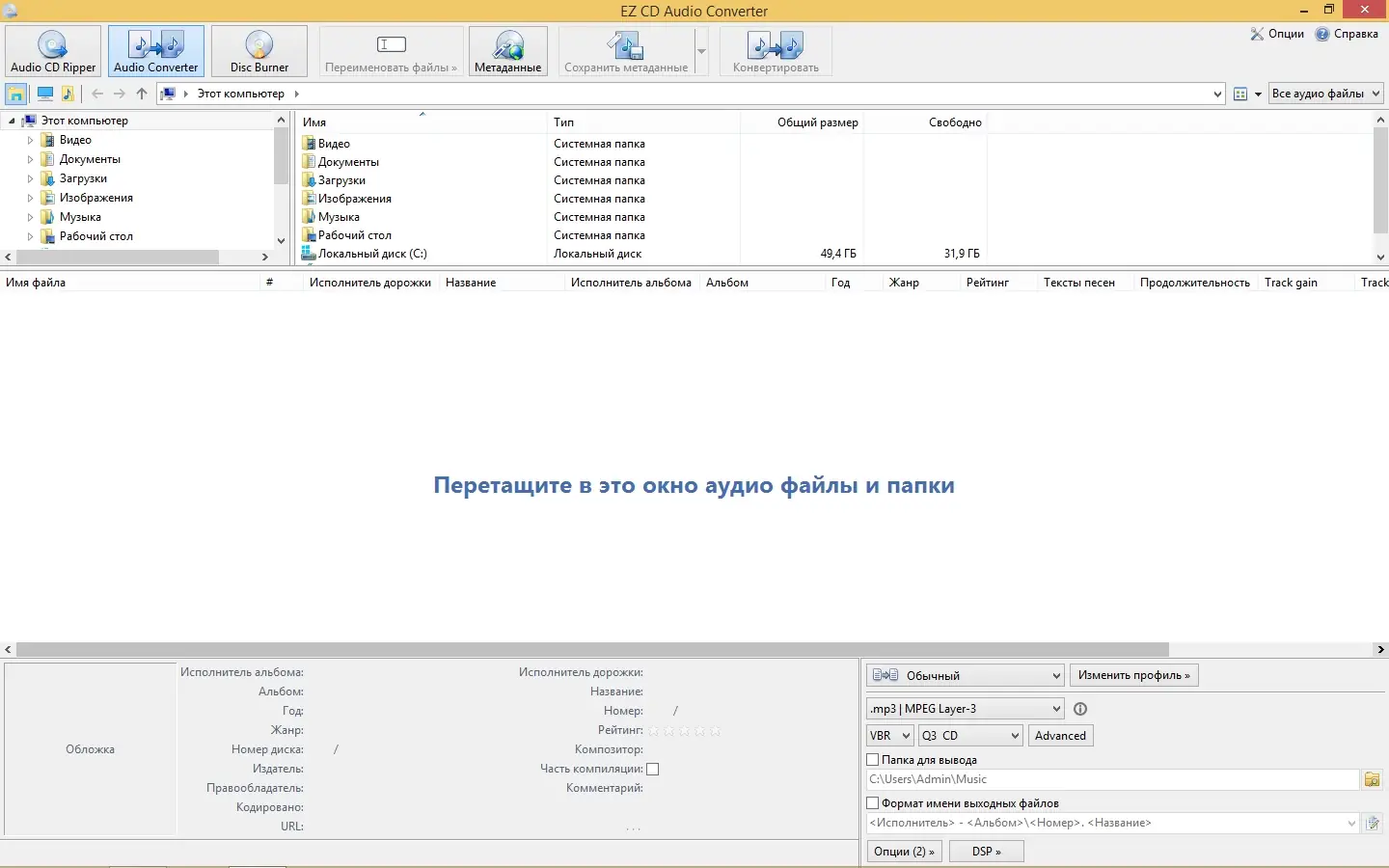Switch to Disc Burner mode
The height and width of the screenshot is (868, 1389).
click(259, 51)
